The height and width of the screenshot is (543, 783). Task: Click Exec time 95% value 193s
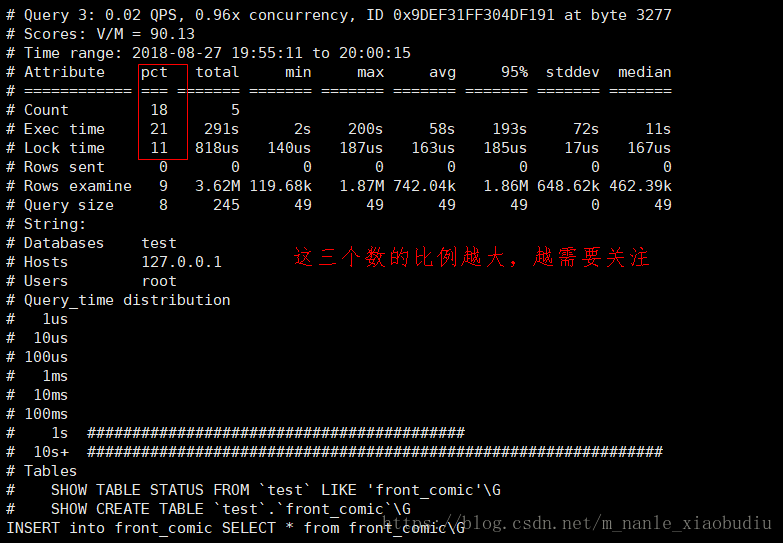(x=509, y=129)
